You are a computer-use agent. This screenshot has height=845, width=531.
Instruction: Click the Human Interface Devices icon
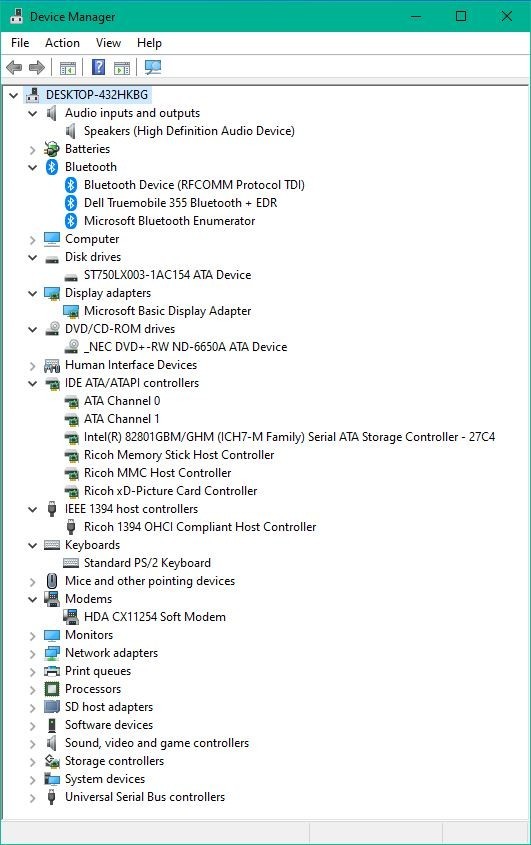pos(52,365)
